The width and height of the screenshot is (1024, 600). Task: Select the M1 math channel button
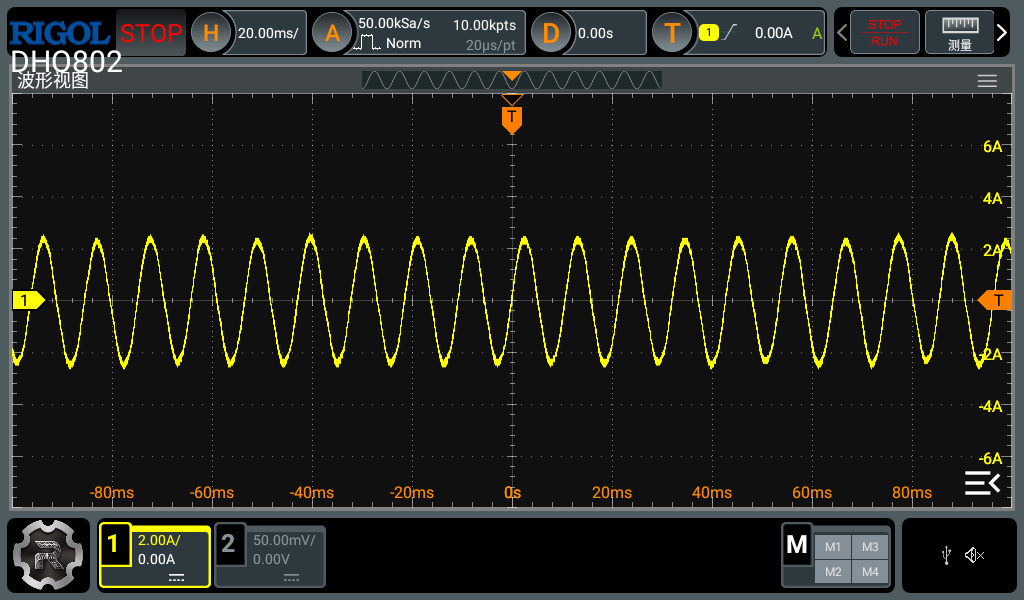click(832, 546)
